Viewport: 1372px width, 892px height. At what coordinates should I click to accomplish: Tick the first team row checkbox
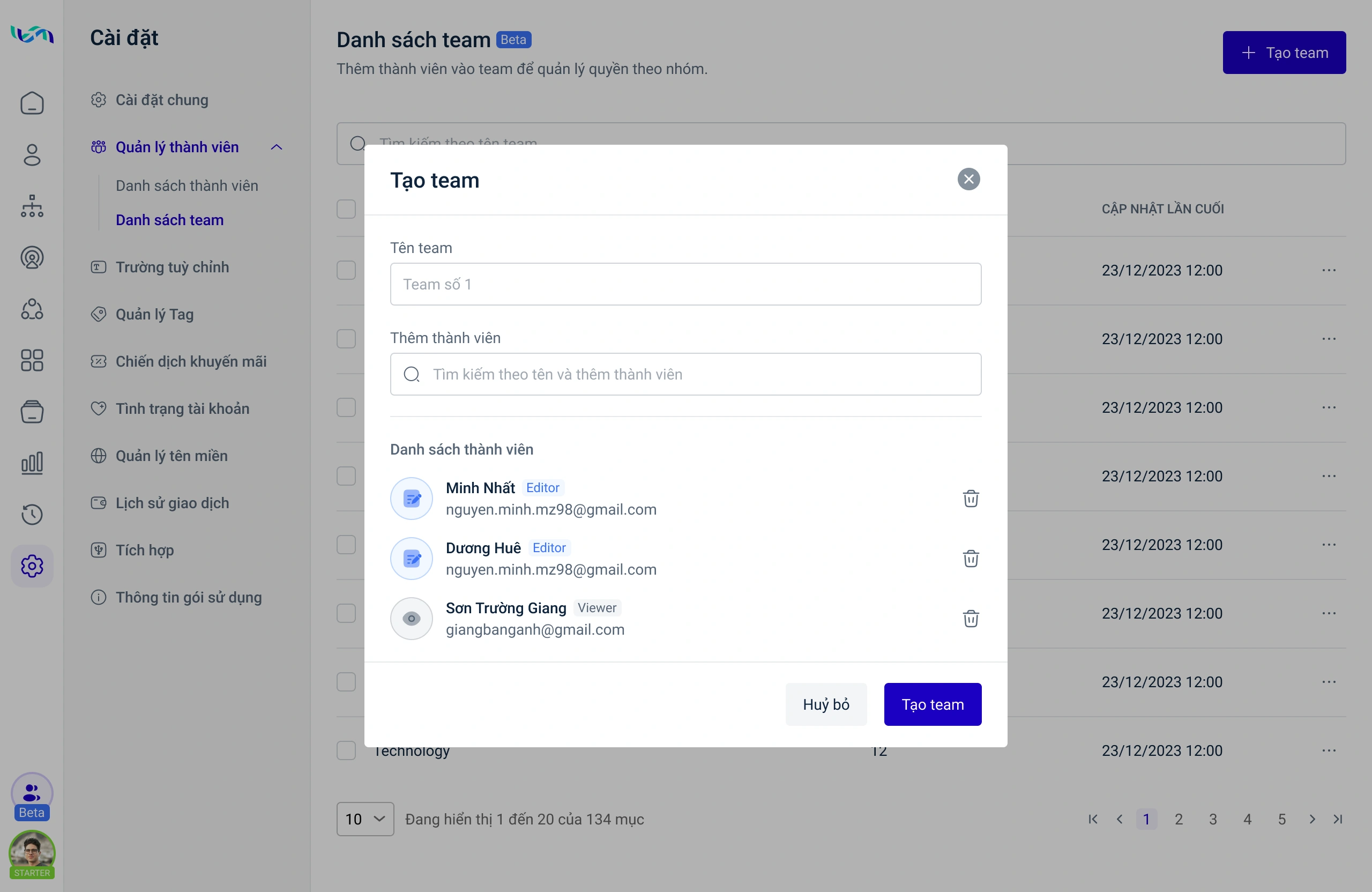pos(346,270)
